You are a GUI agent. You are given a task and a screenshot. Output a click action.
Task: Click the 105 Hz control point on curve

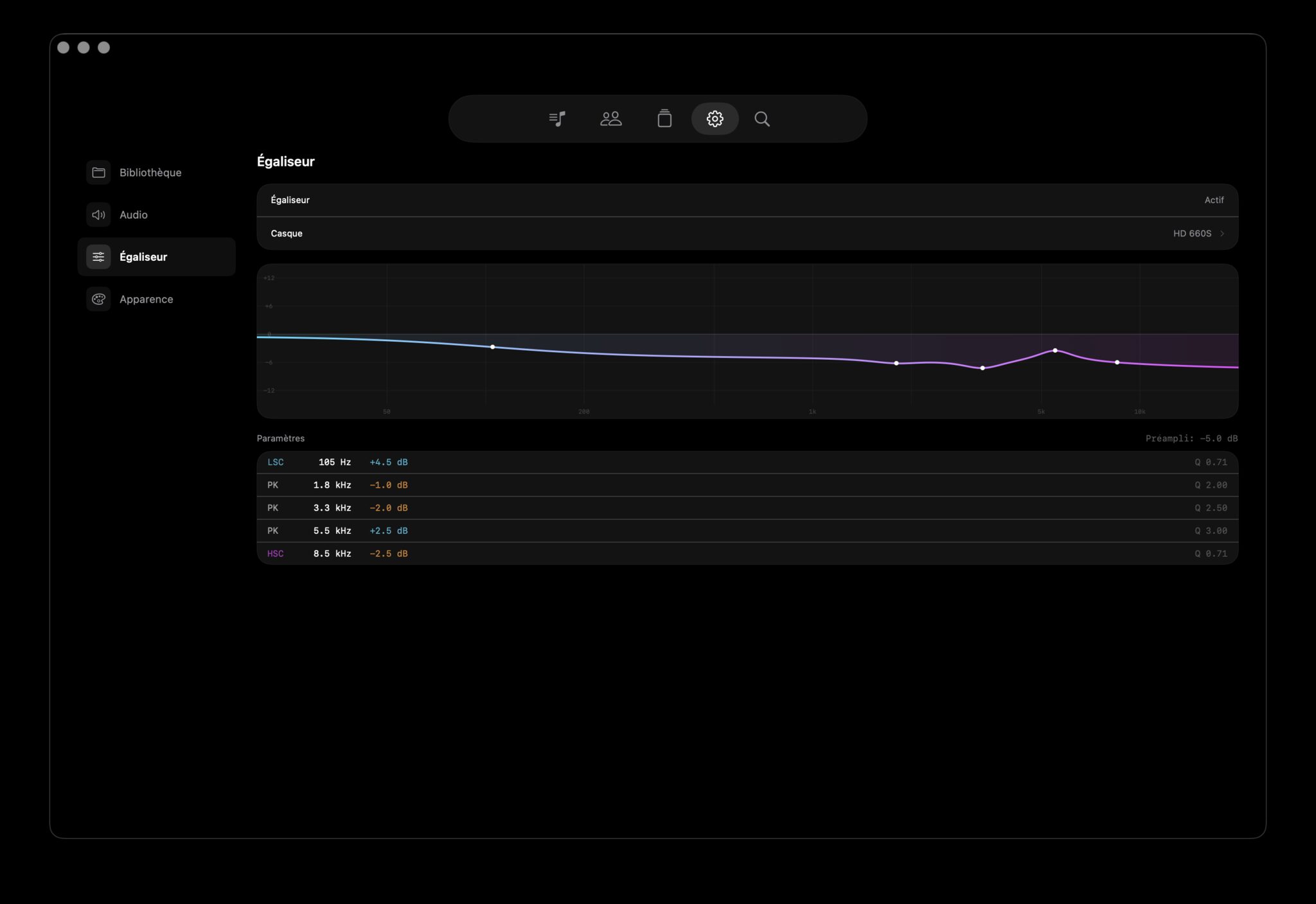[493, 347]
